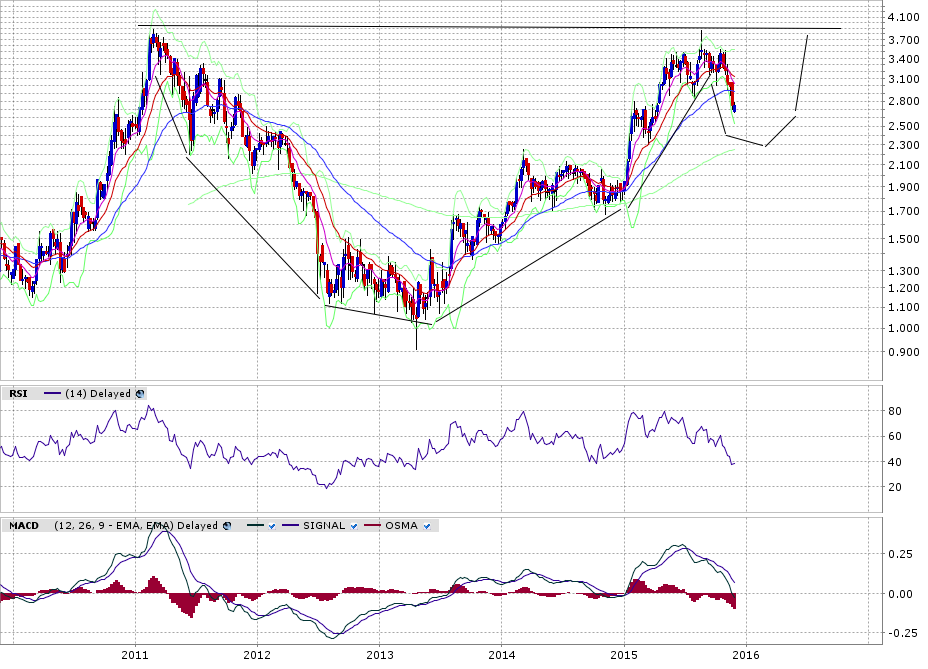Click the RSI delayed data clock icon
The height and width of the screenshot is (669, 928).
tap(140, 394)
